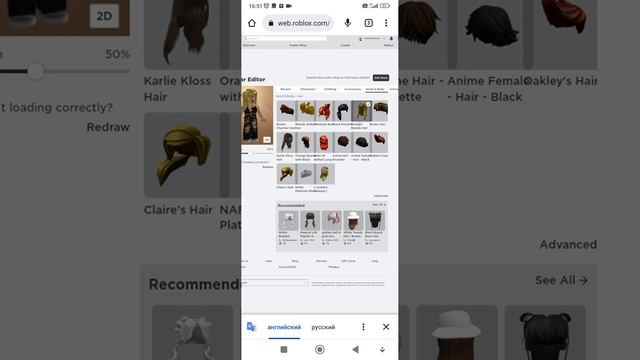Tap the microphone voice search icon
The width and height of the screenshot is (640, 360).
(x=348, y=23)
